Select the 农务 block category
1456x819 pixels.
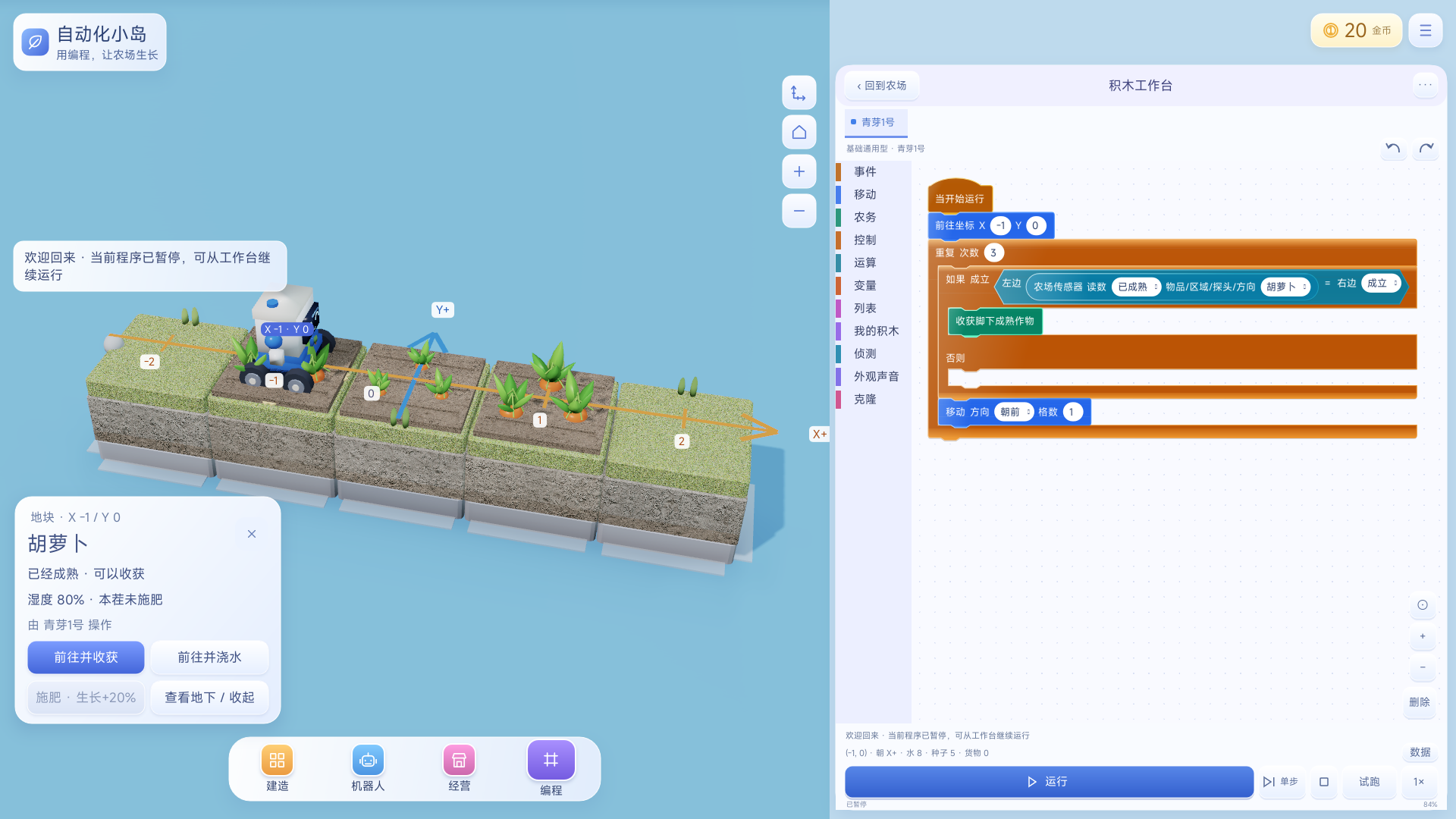(864, 218)
